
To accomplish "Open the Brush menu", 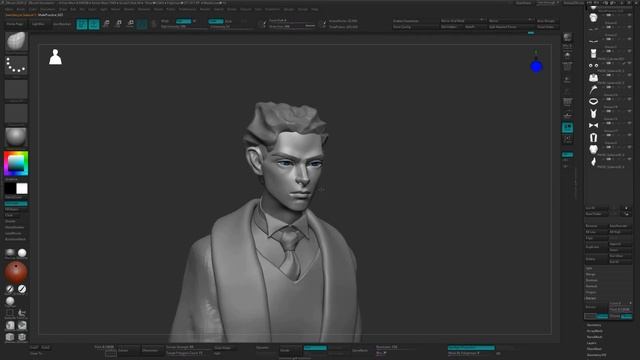I will pos(20,9).
